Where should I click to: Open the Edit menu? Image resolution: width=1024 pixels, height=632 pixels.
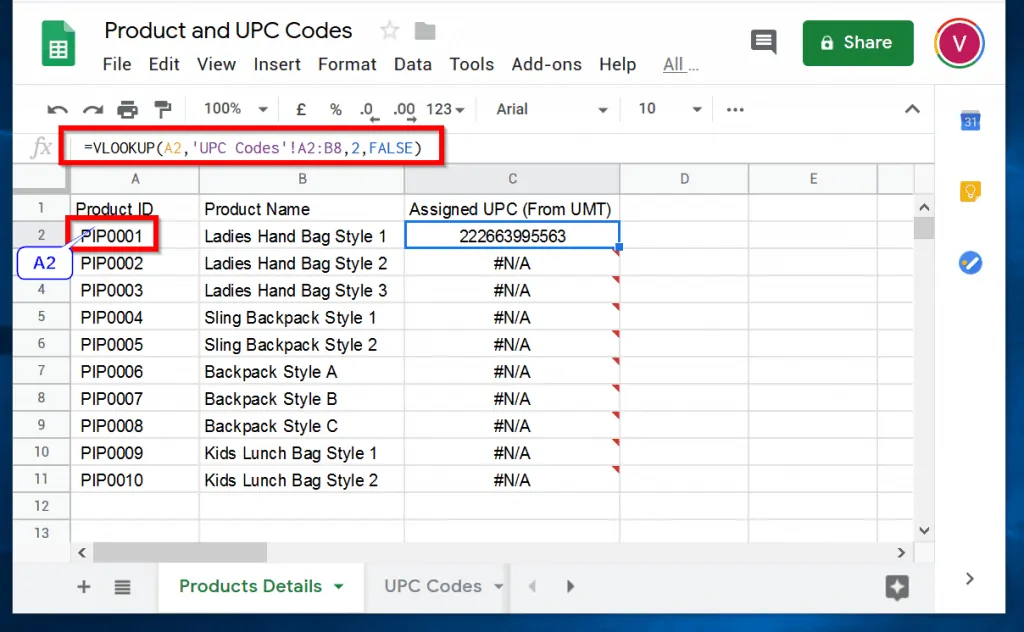164,64
